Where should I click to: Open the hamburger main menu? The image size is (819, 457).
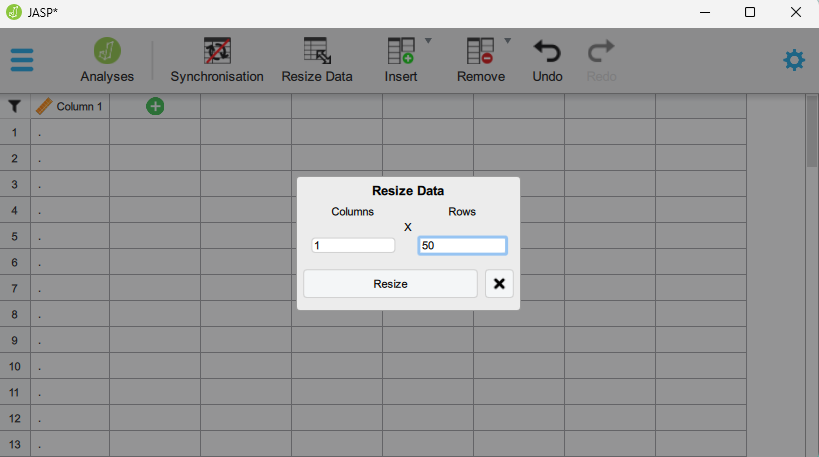click(22, 60)
